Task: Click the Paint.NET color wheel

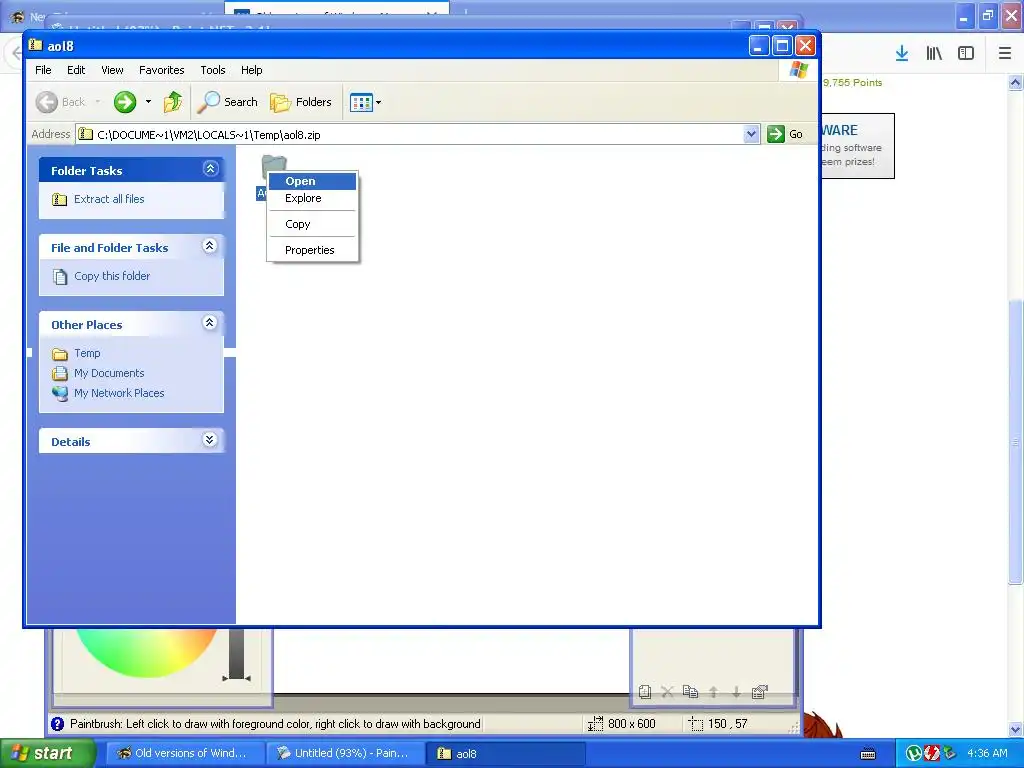Action: (146, 651)
